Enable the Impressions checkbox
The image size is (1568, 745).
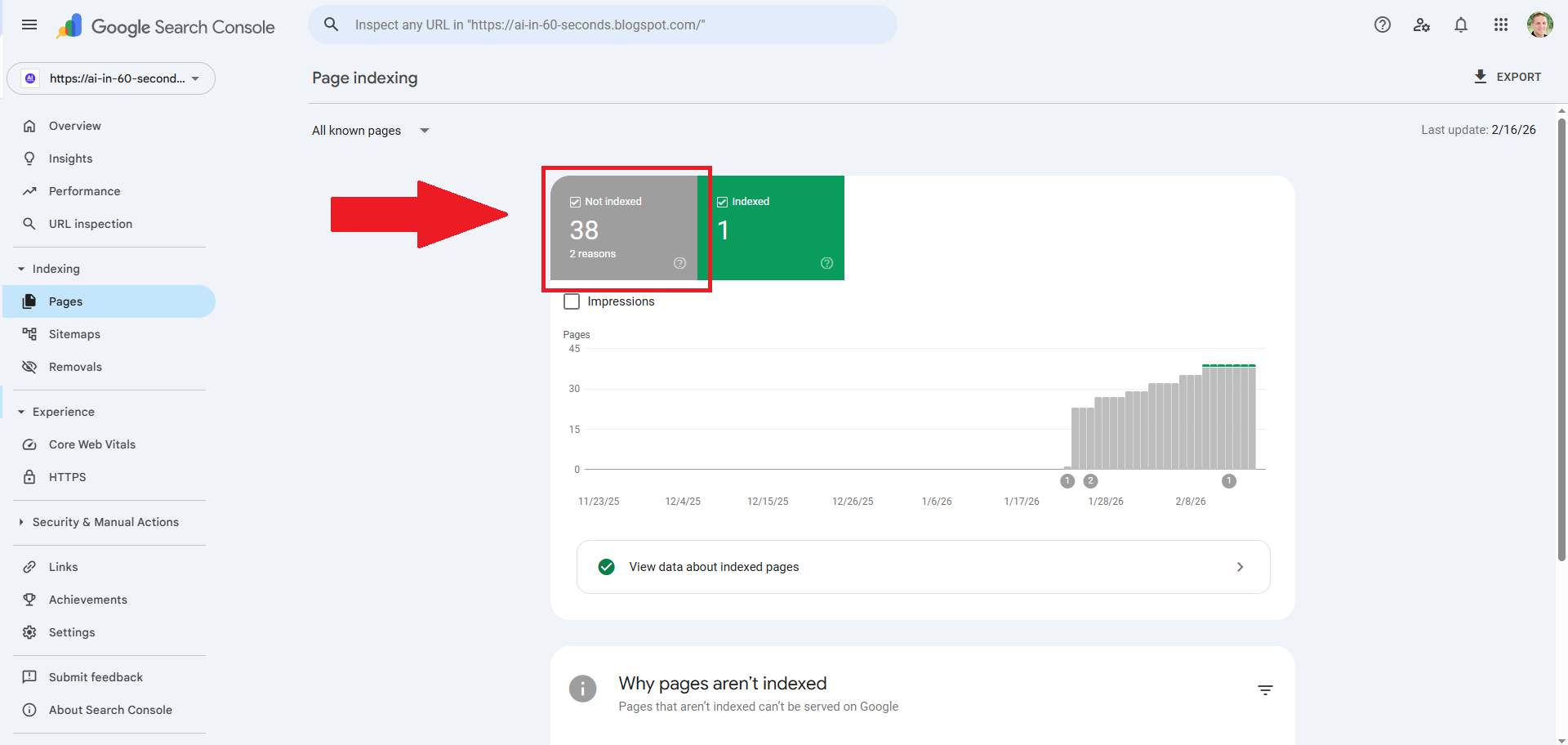click(572, 301)
